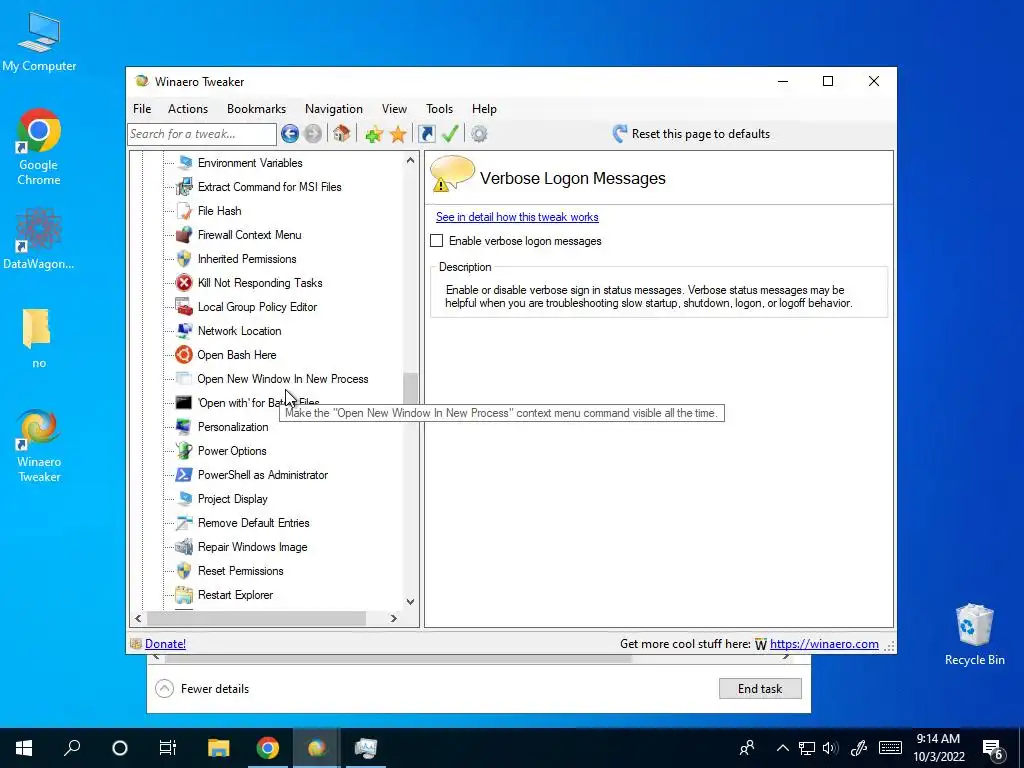Open the Bookmarks menu
The height and width of the screenshot is (768, 1024).
click(257, 109)
